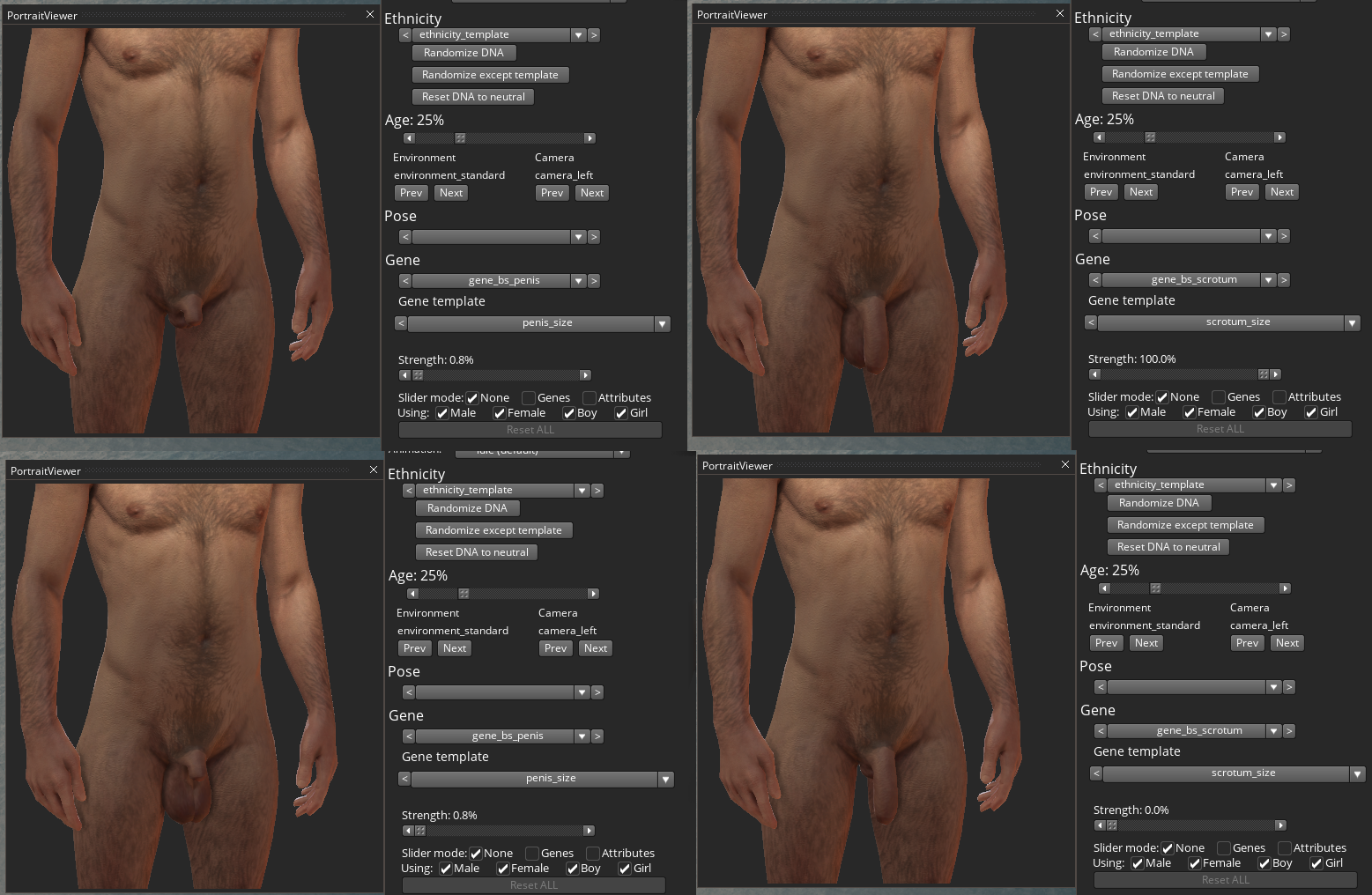Click the bottom-right PortraitViewer title bar
1372x895 pixels.
coord(886,465)
